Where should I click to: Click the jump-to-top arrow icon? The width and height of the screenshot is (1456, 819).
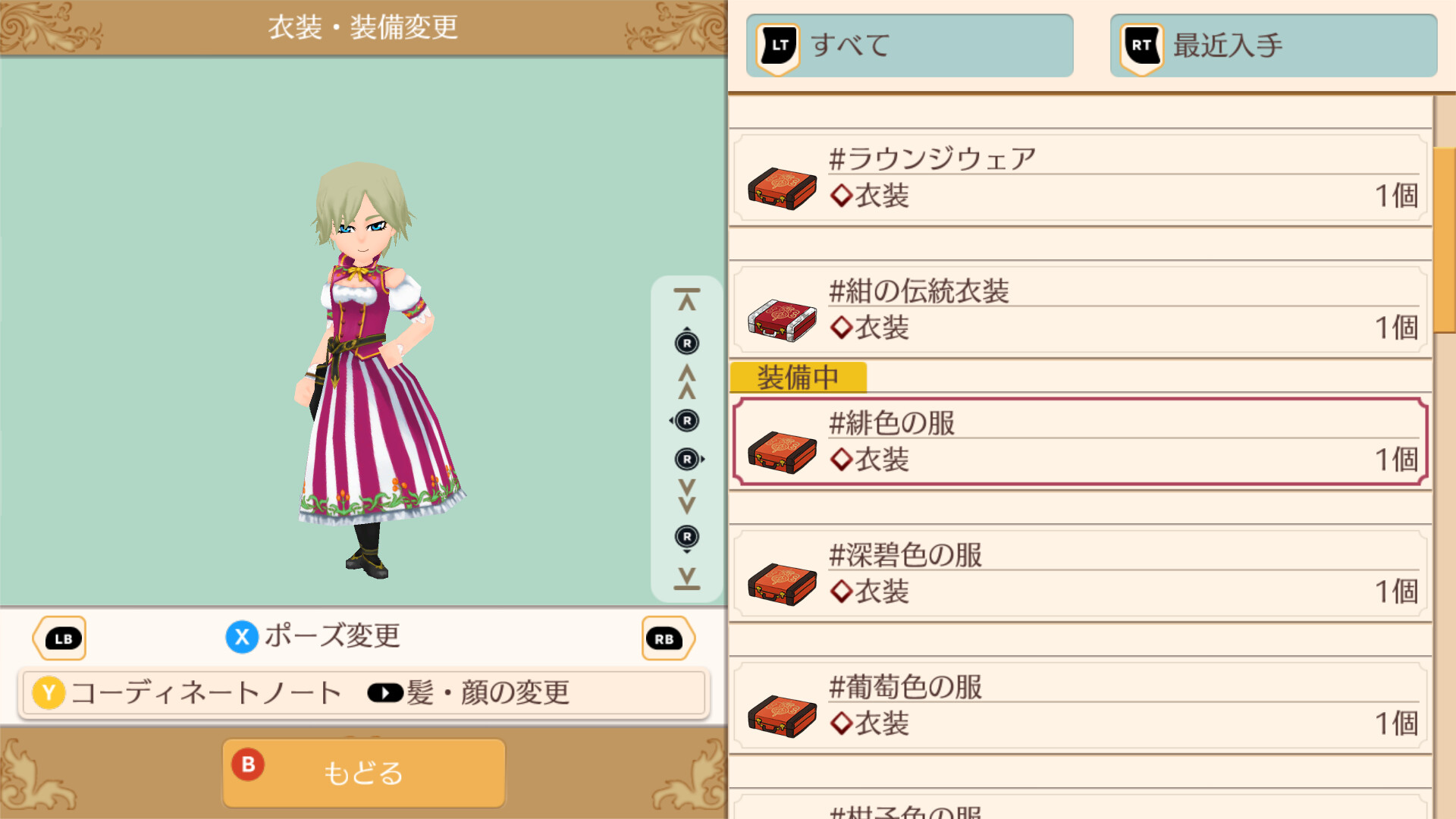(x=687, y=300)
